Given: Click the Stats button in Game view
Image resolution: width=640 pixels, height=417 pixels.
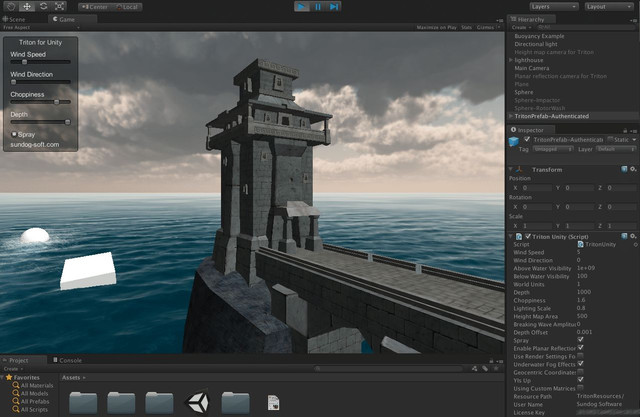Looking at the screenshot, I should 467,27.
